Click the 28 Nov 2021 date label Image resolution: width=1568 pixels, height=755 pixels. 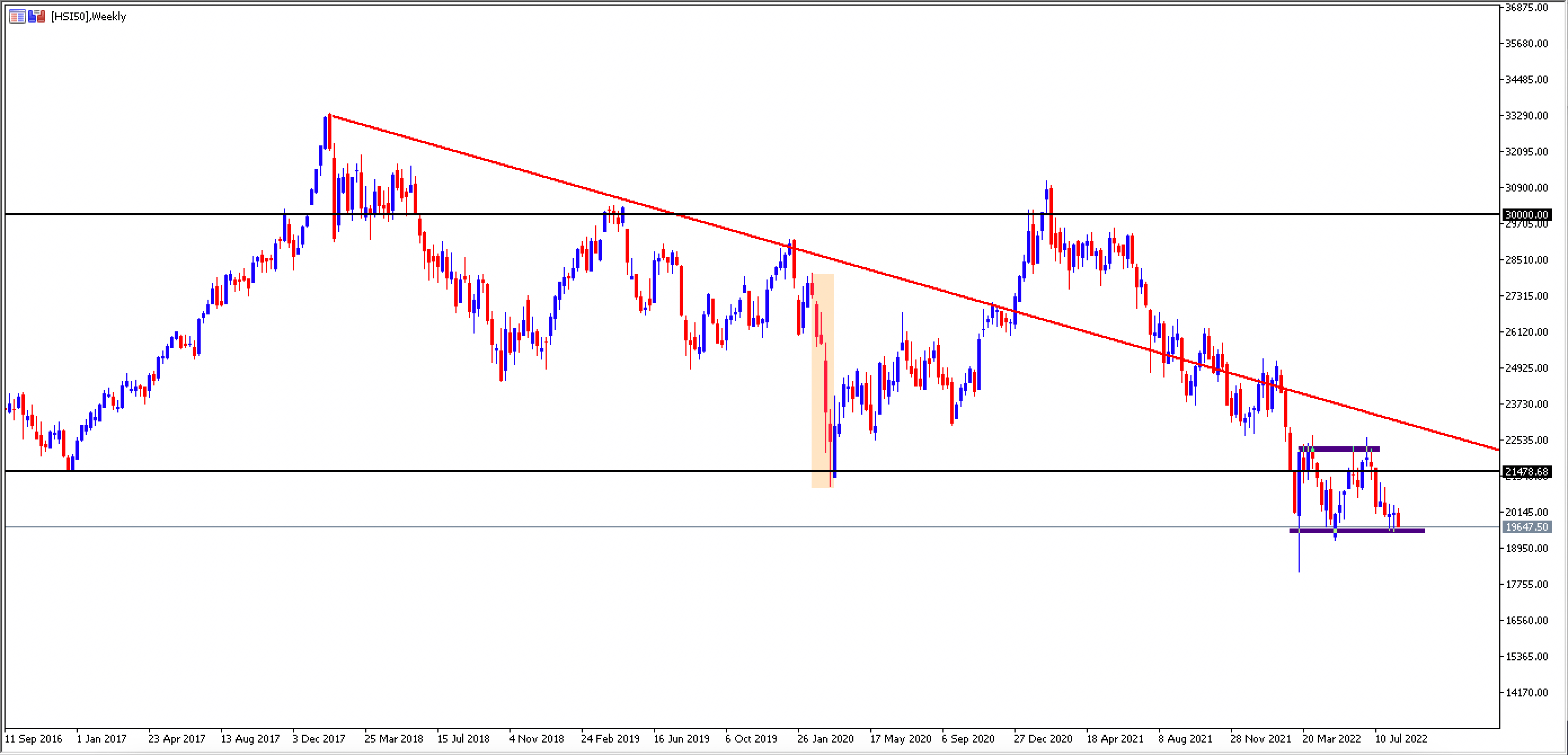pyautogui.click(x=1261, y=739)
